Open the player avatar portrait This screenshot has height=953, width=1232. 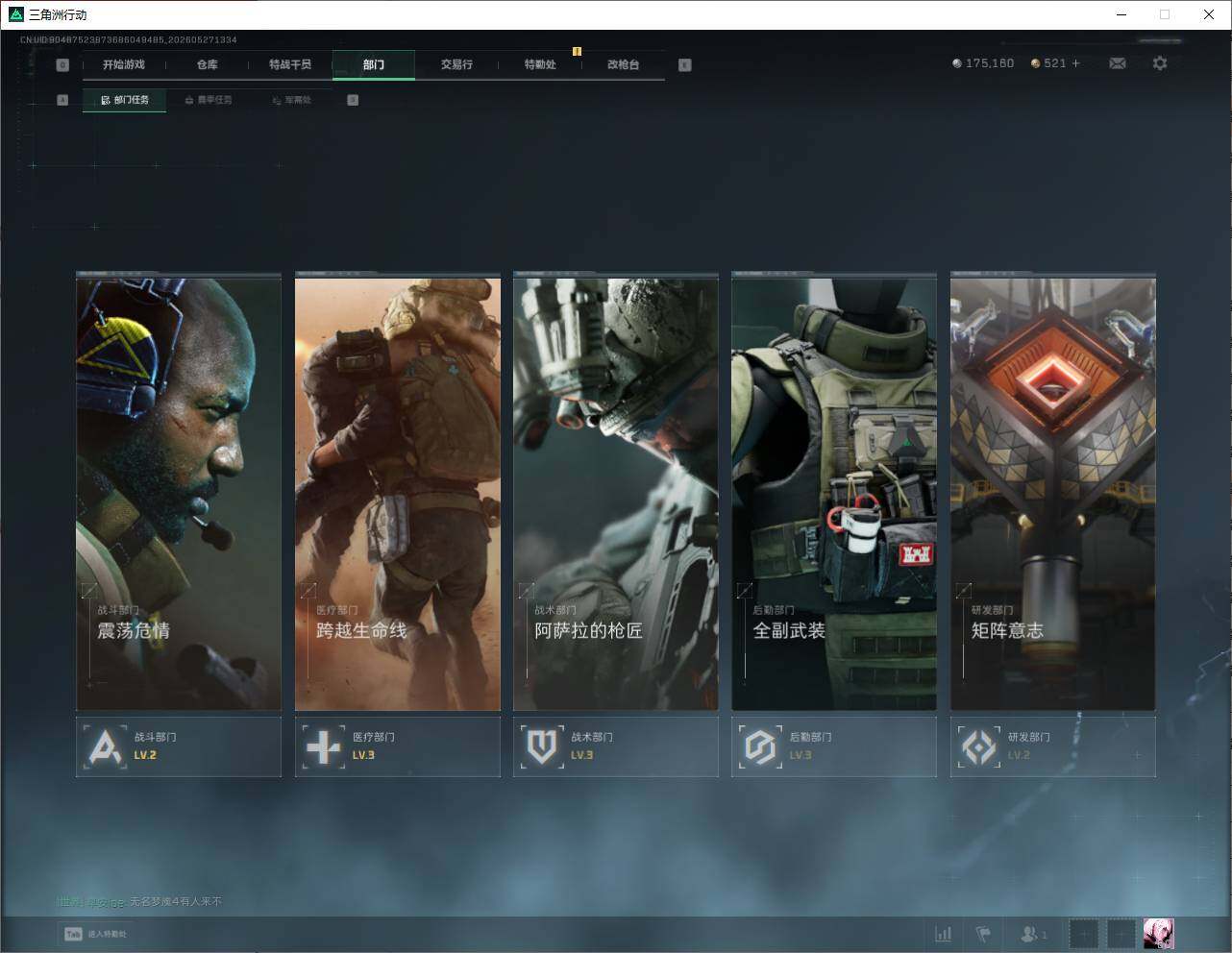[x=1159, y=934]
